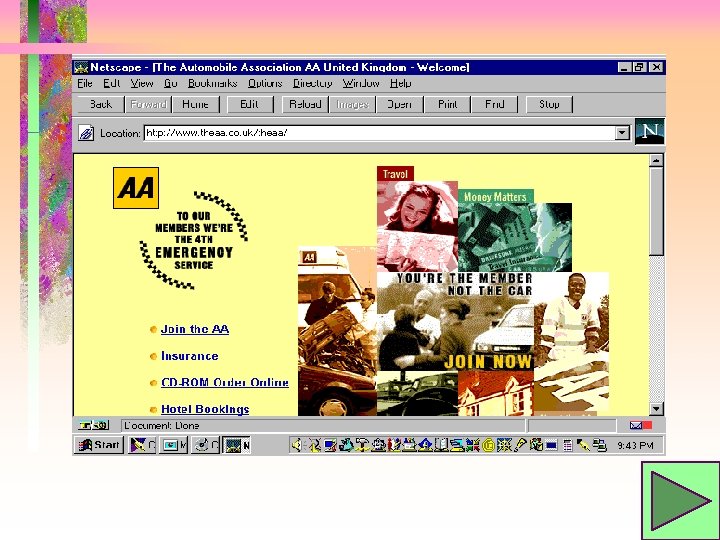Click the Forward toolbar button
The image size is (720, 540).
(x=148, y=104)
